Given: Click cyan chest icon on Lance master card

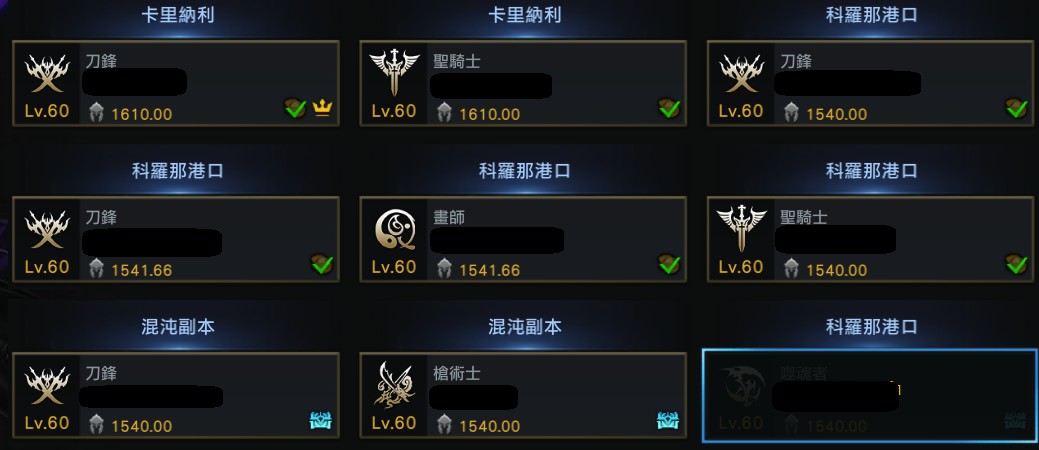Looking at the screenshot, I should (x=668, y=420).
